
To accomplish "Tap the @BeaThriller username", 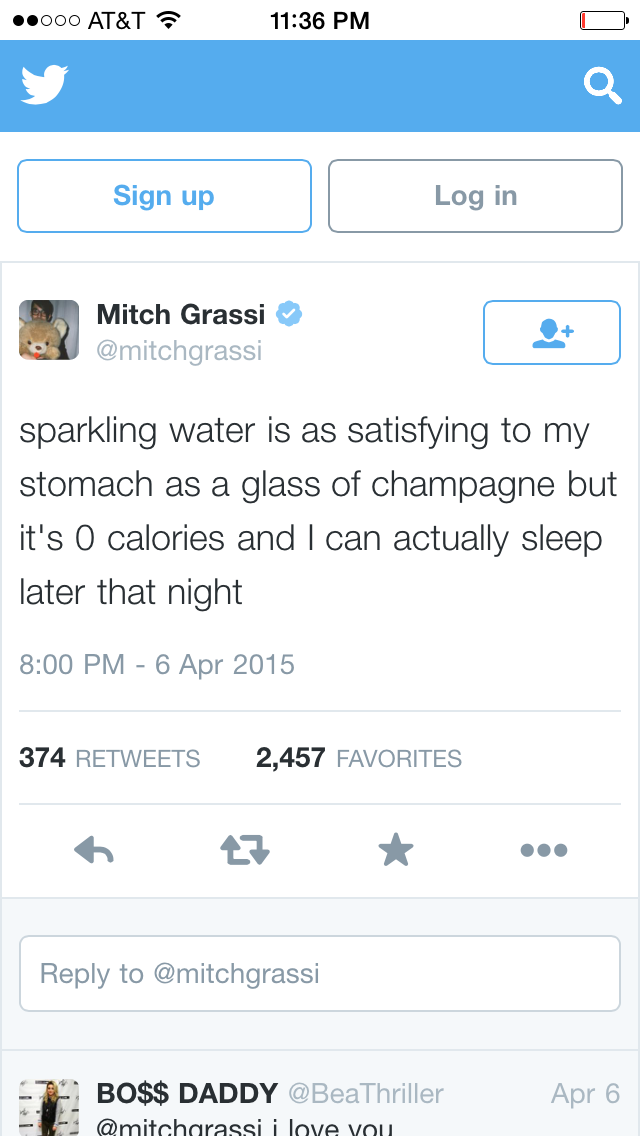I will (366, 1093).
